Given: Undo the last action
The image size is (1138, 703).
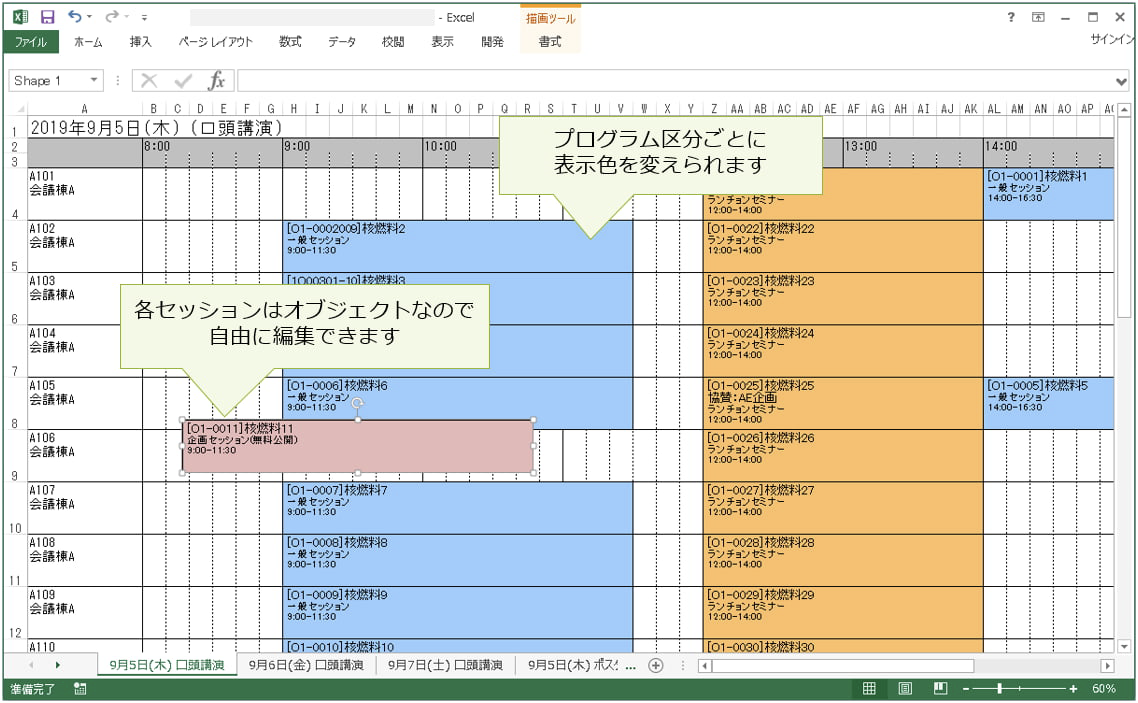Looking at the screenshot, I should coord(74,16).
